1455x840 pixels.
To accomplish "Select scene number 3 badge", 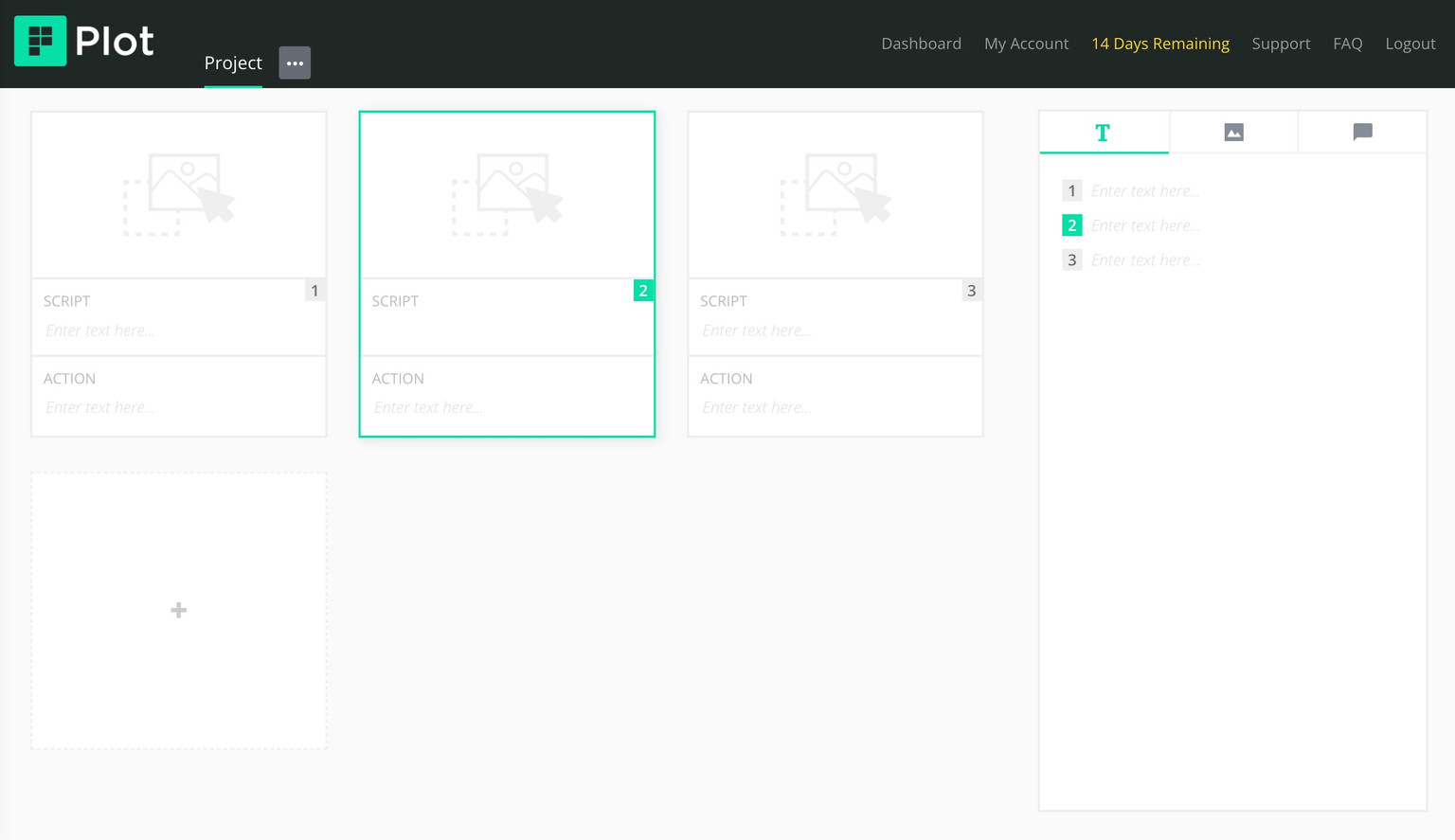I will 971,291.
